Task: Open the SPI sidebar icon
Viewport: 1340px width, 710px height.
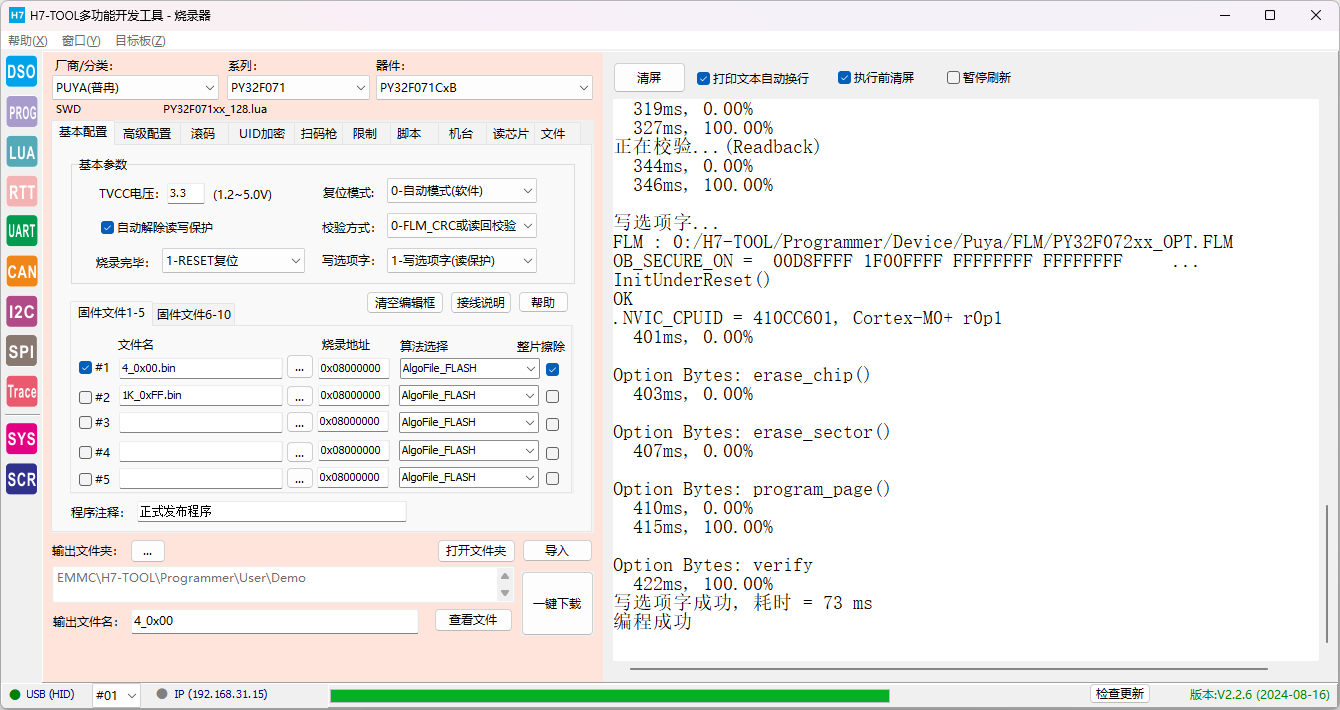Action: click(x=21, y=351)
